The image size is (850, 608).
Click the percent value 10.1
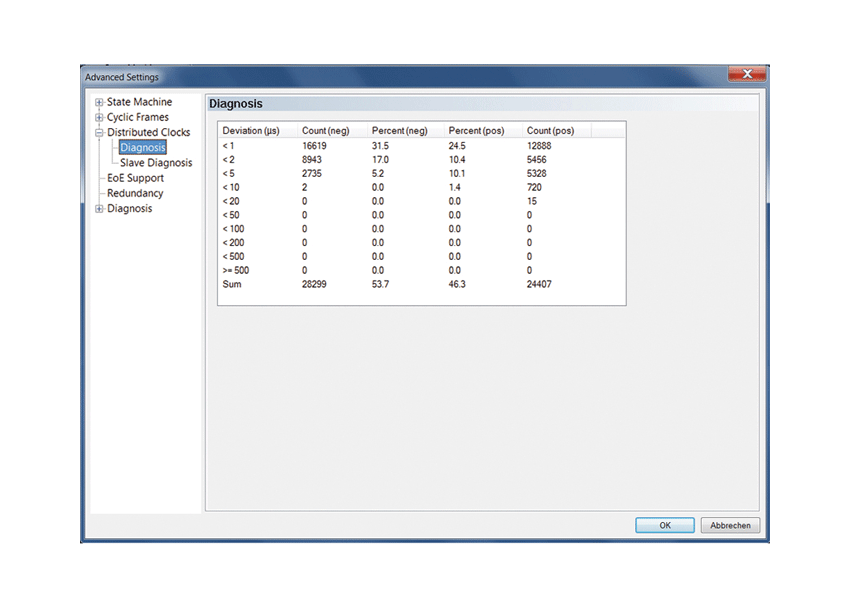tap(457, 173)
